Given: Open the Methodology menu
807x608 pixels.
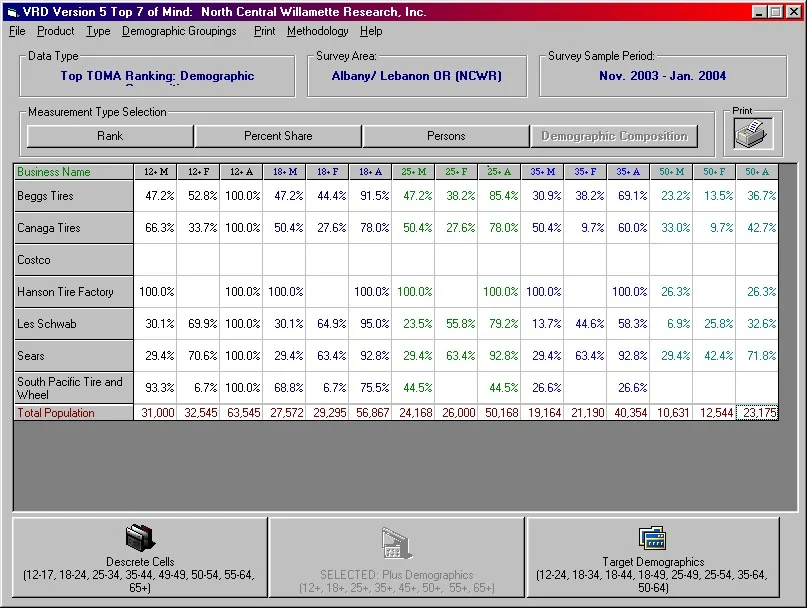Looking at the screenshot, I should [318, 31].
